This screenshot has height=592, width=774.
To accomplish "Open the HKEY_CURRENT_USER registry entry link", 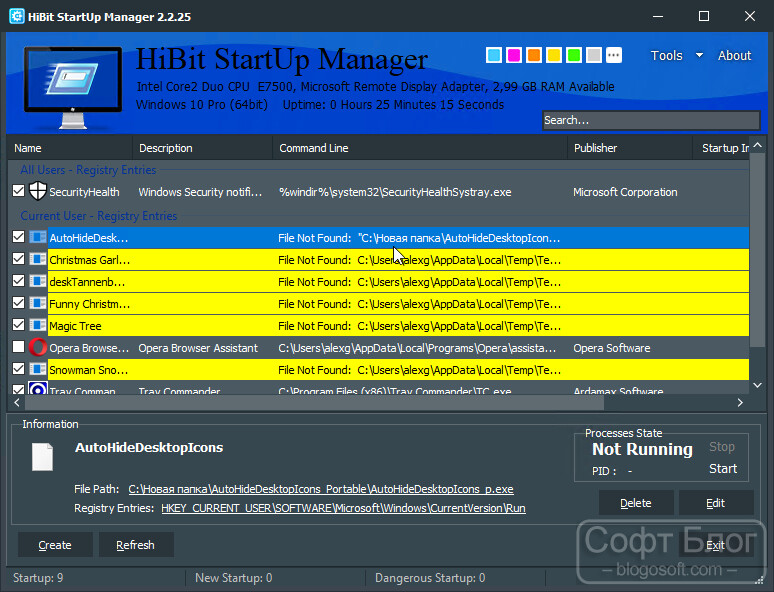I will (344, 508).
